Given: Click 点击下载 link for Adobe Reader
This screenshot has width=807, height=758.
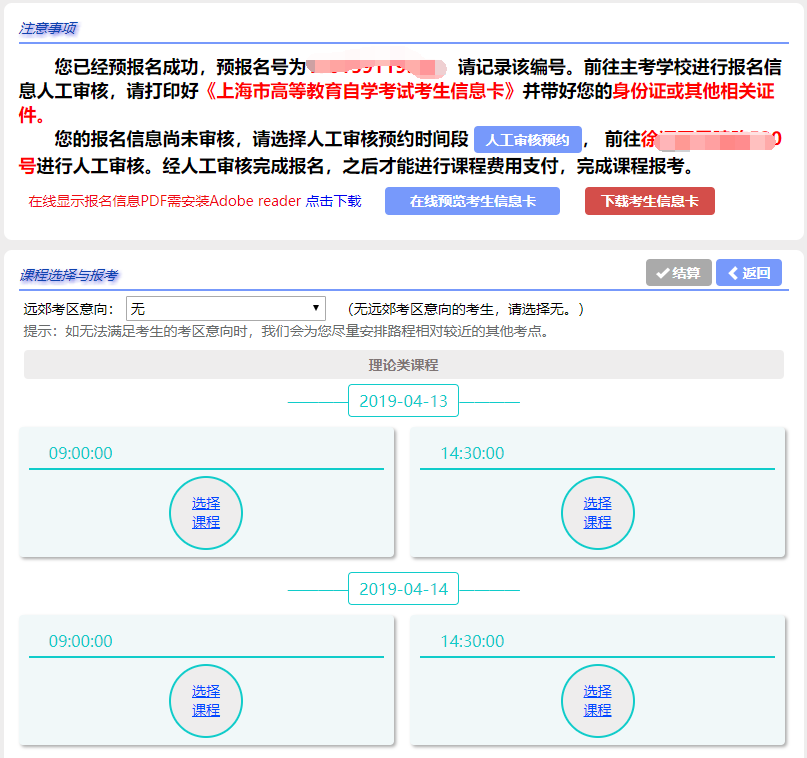Looking at the screenshot, I should [x=333, y=201].
